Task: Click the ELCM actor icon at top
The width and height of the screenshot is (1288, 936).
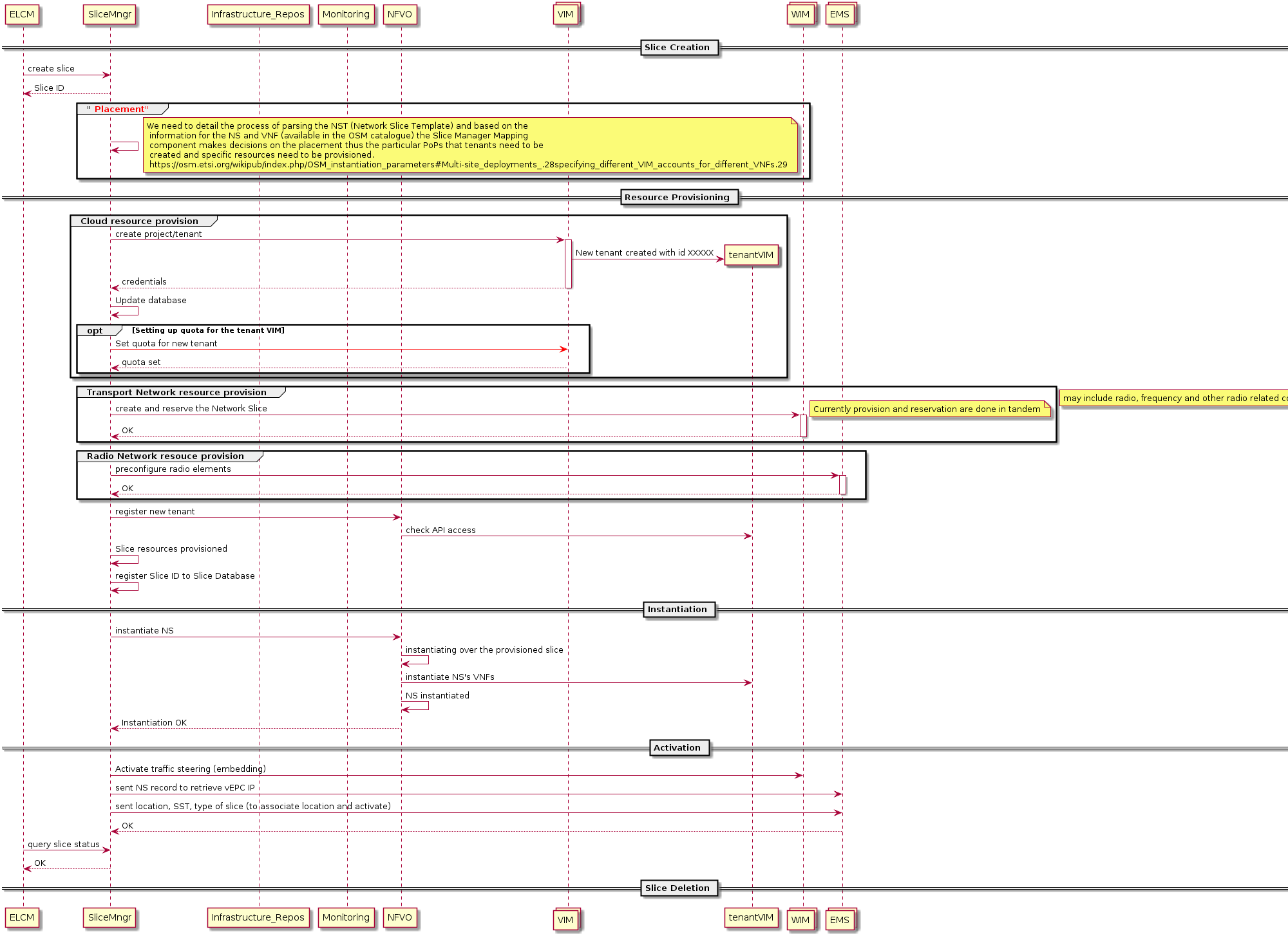Action: click(x=22, y=15)
